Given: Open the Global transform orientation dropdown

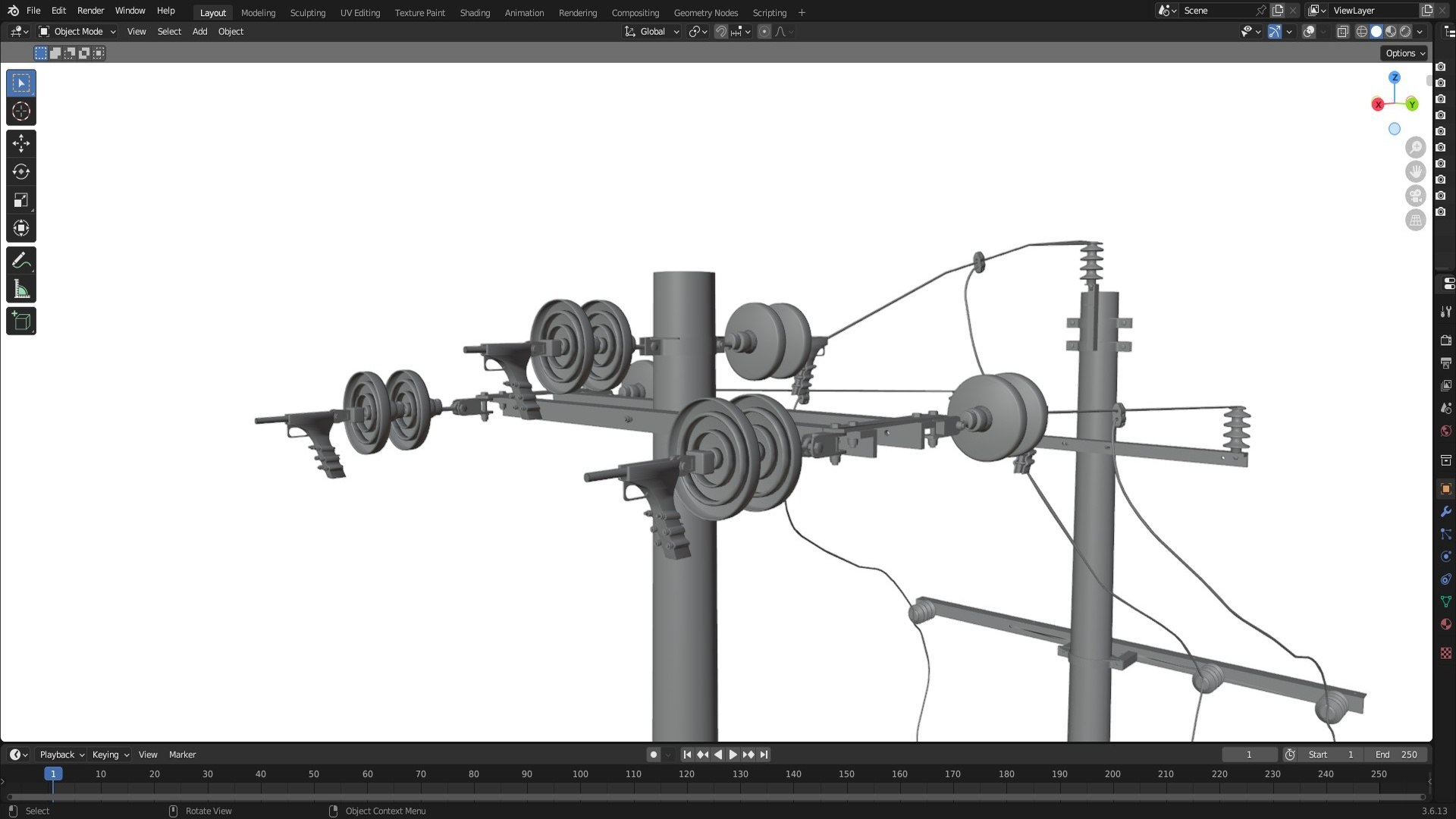Looking at the screenshot, I should [652, 32].
